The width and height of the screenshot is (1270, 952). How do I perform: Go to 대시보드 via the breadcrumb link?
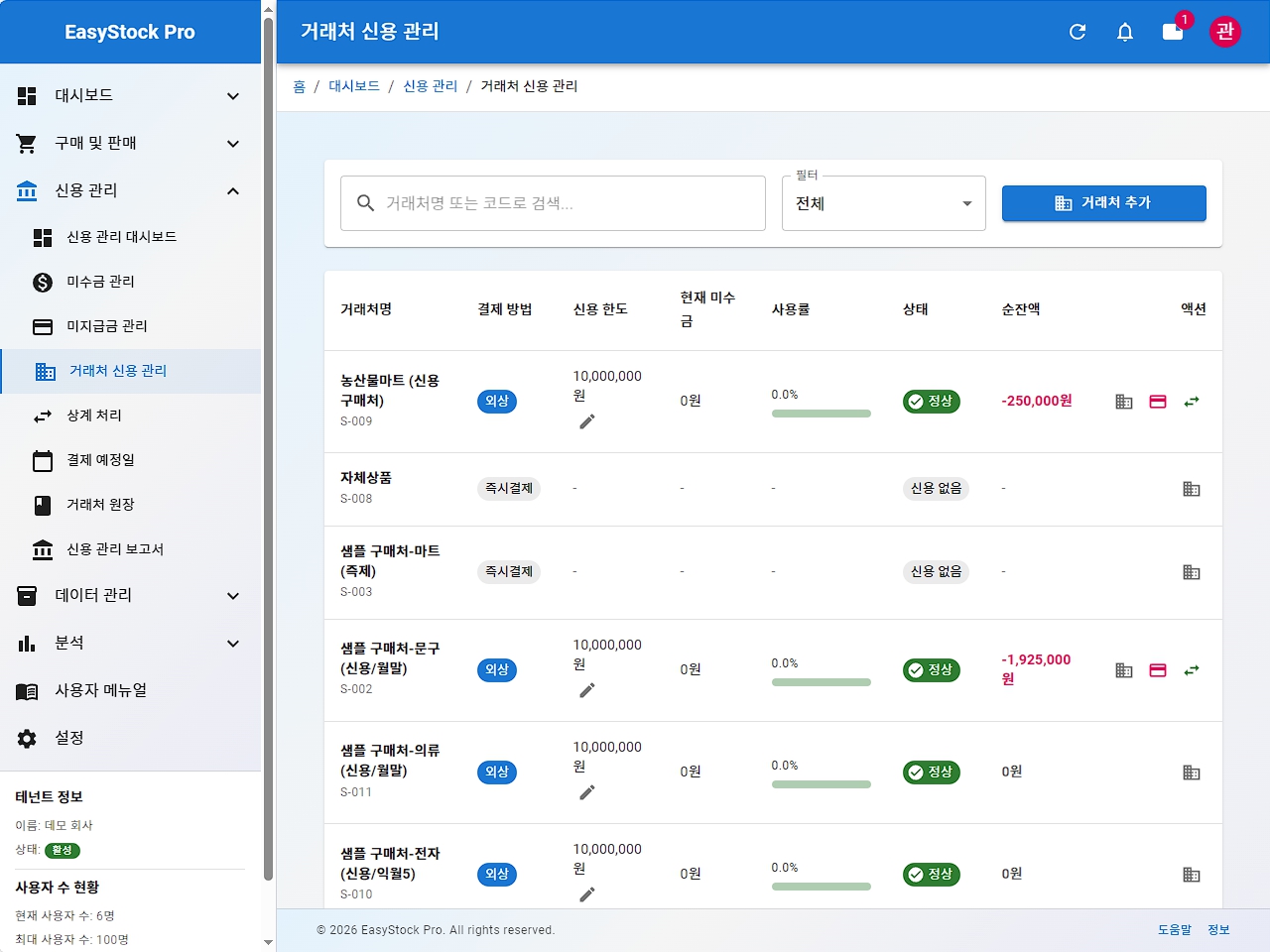[x=353, y=86]
